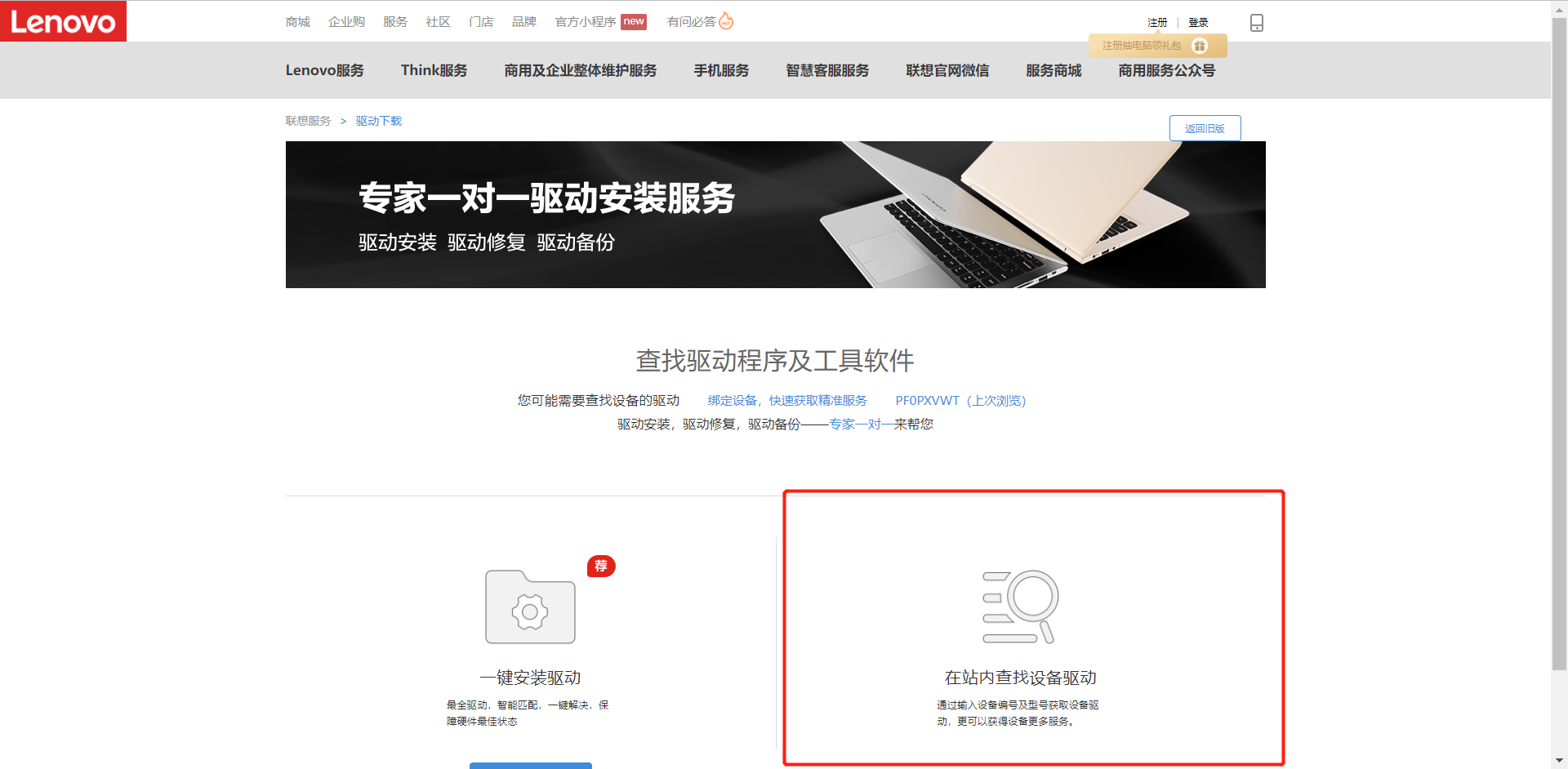Click 绑定设备，快速获取精准服务 link
The image size is (1568, 769).
787,401
